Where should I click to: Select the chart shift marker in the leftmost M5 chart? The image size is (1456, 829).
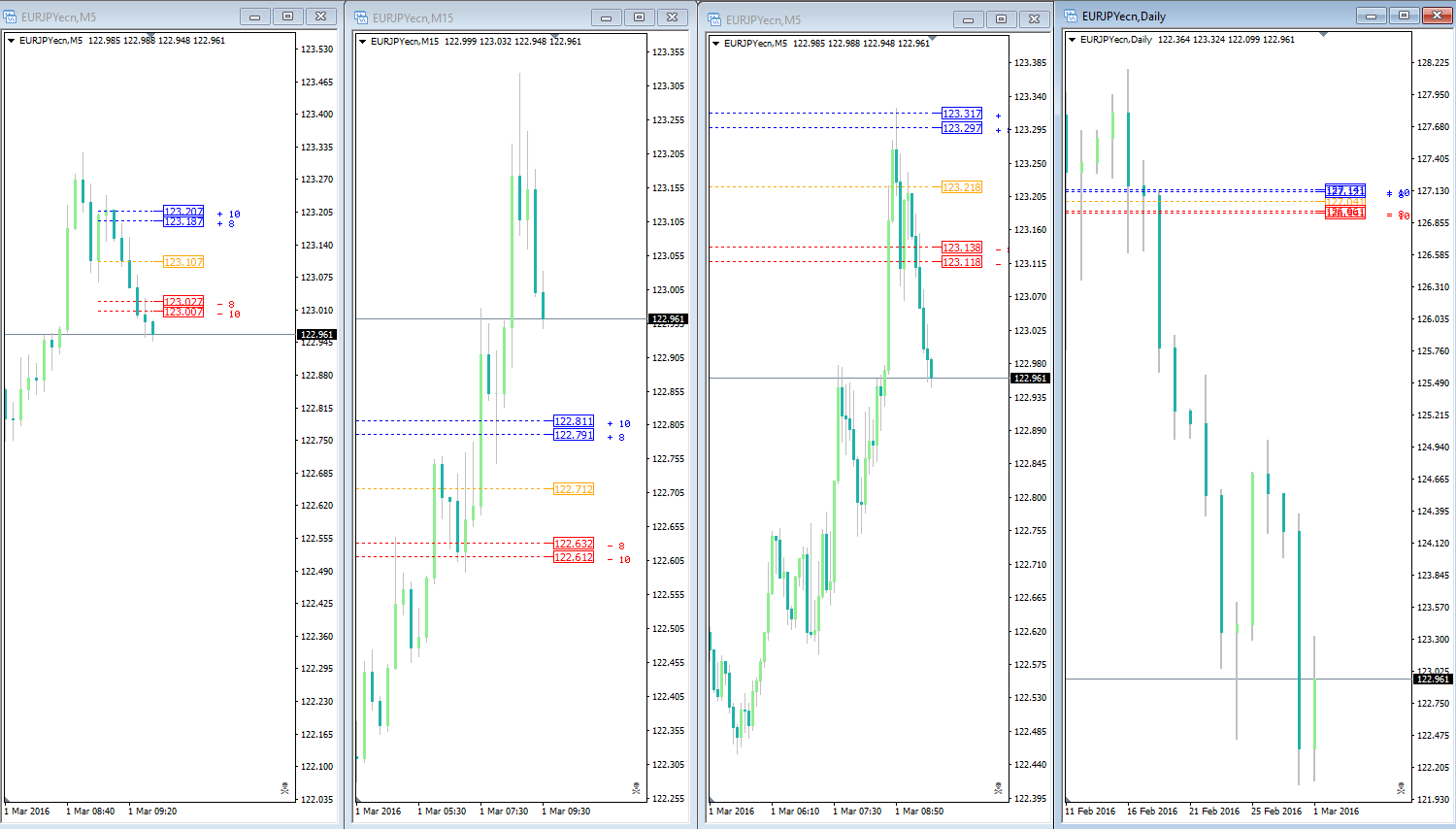(150, 37)
